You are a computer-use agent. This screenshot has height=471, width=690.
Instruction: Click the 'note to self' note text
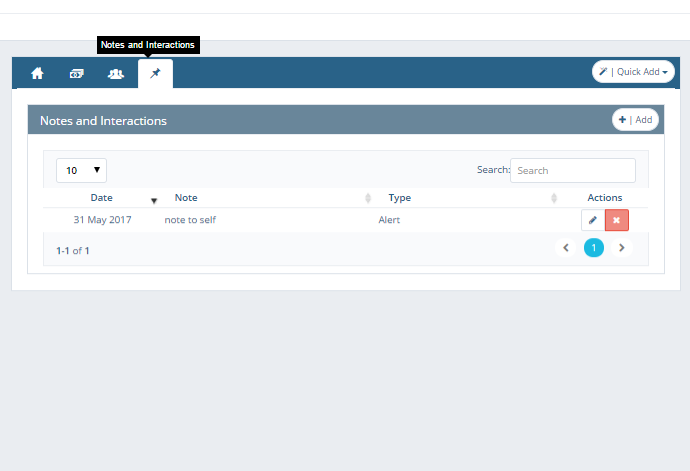[190, 220]
